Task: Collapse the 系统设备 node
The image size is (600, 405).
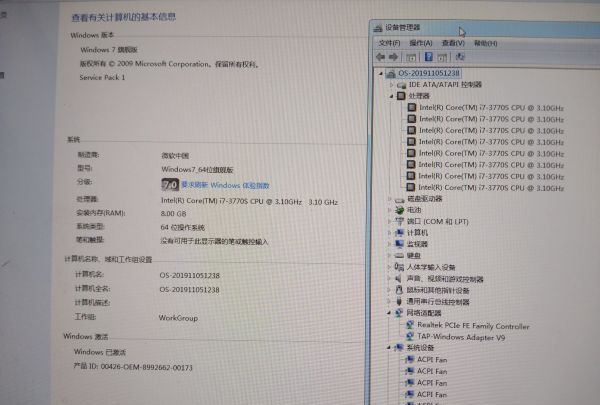Action: 389,348
